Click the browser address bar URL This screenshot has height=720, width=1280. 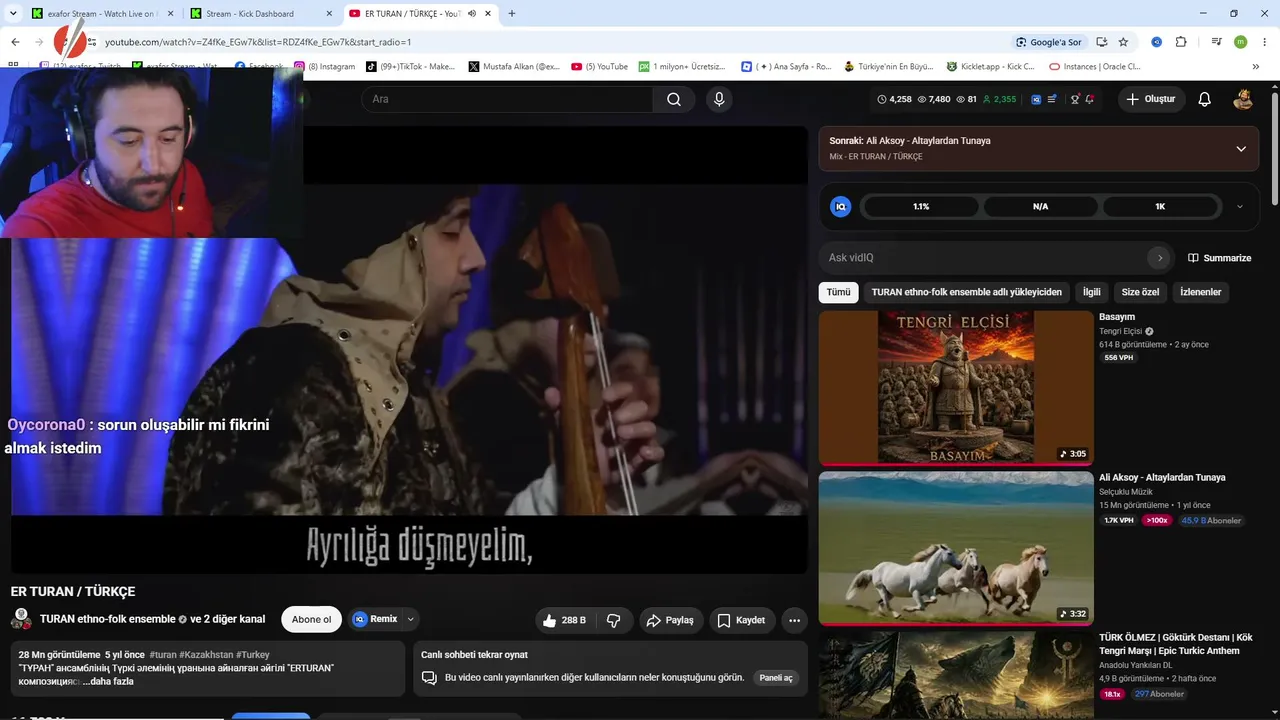point(258,42)
